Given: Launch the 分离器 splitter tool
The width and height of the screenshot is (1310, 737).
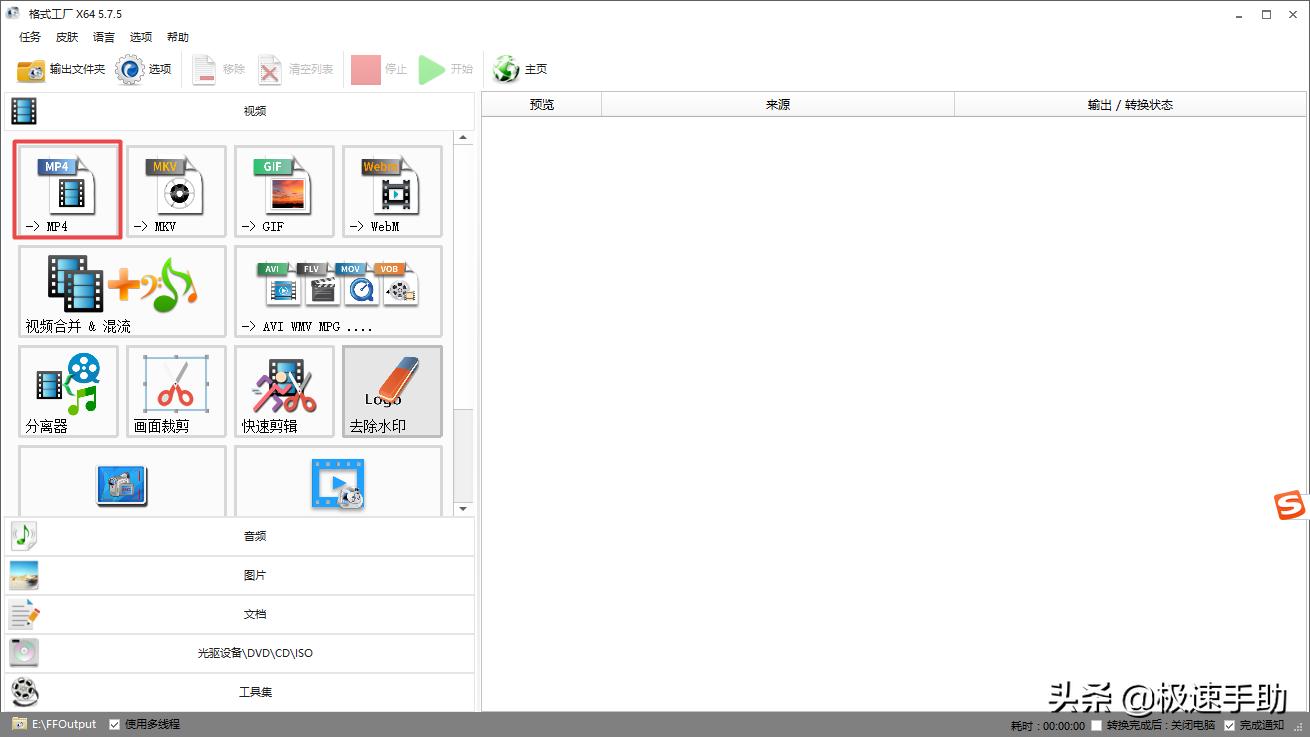Looking at the screenshot, I should (x=68, y=391).
